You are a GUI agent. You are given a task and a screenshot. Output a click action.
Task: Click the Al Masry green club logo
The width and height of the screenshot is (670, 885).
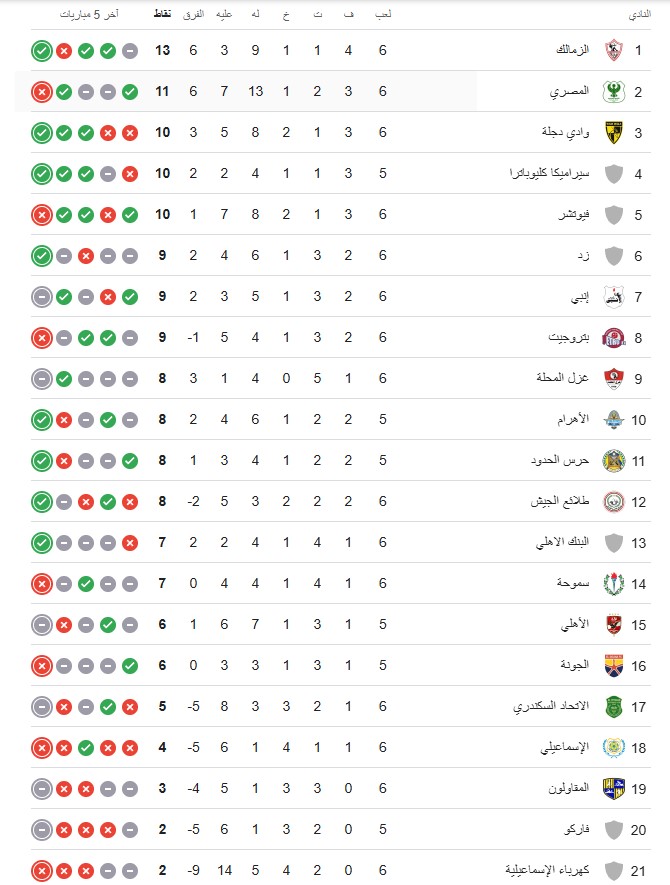pos(614,91)
